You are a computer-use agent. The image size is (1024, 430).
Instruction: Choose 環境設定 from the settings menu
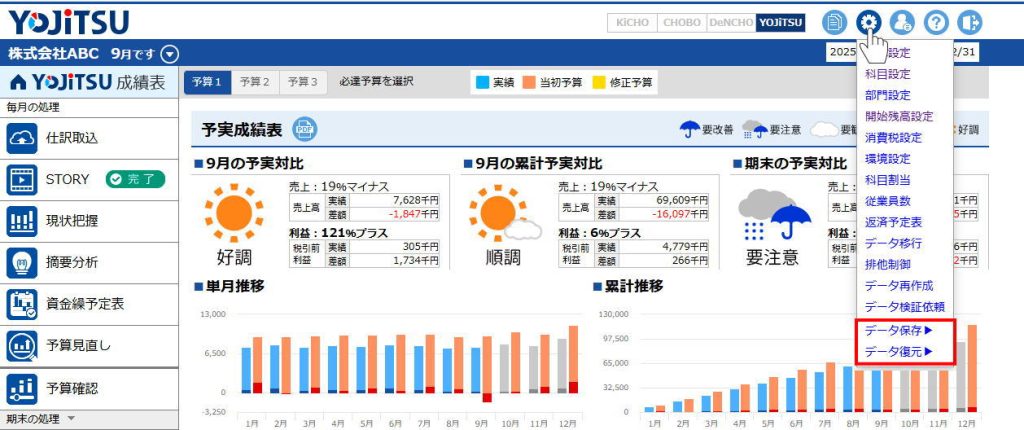coord(888,159)
